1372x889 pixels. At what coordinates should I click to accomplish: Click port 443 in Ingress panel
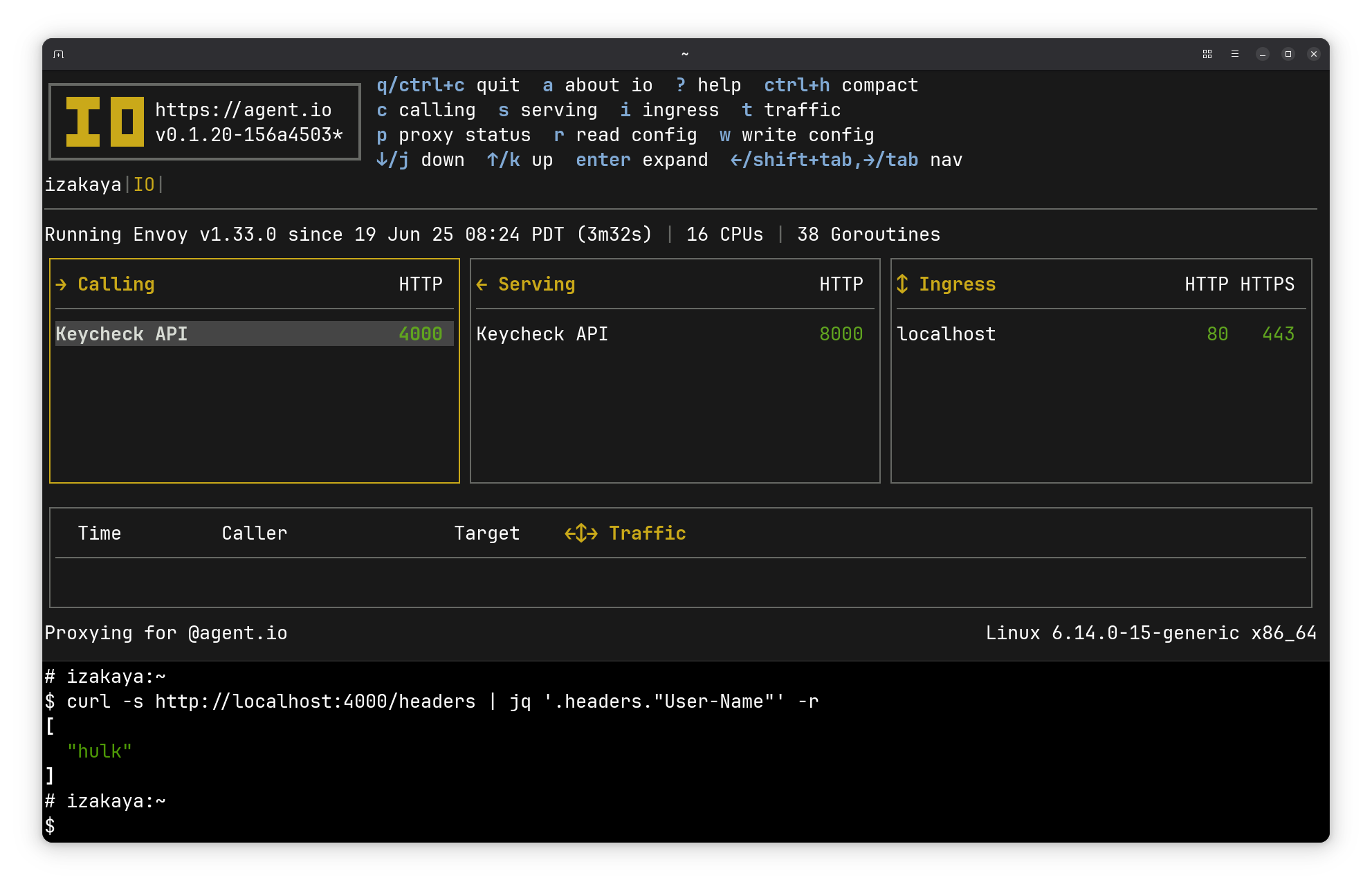1279,334
